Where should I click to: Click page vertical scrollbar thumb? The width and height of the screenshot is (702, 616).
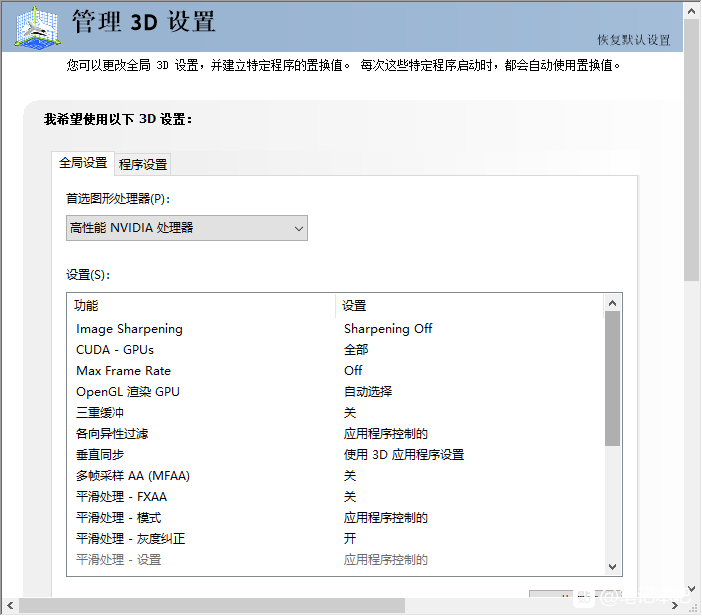692,151
